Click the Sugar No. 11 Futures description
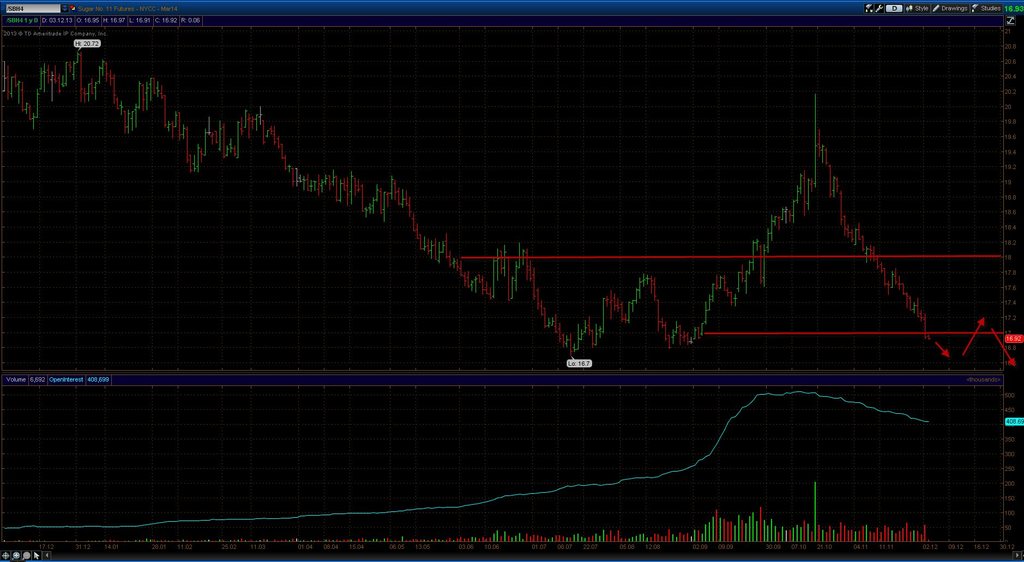The height and width of the screenshot is (562, 1024). 127,8
